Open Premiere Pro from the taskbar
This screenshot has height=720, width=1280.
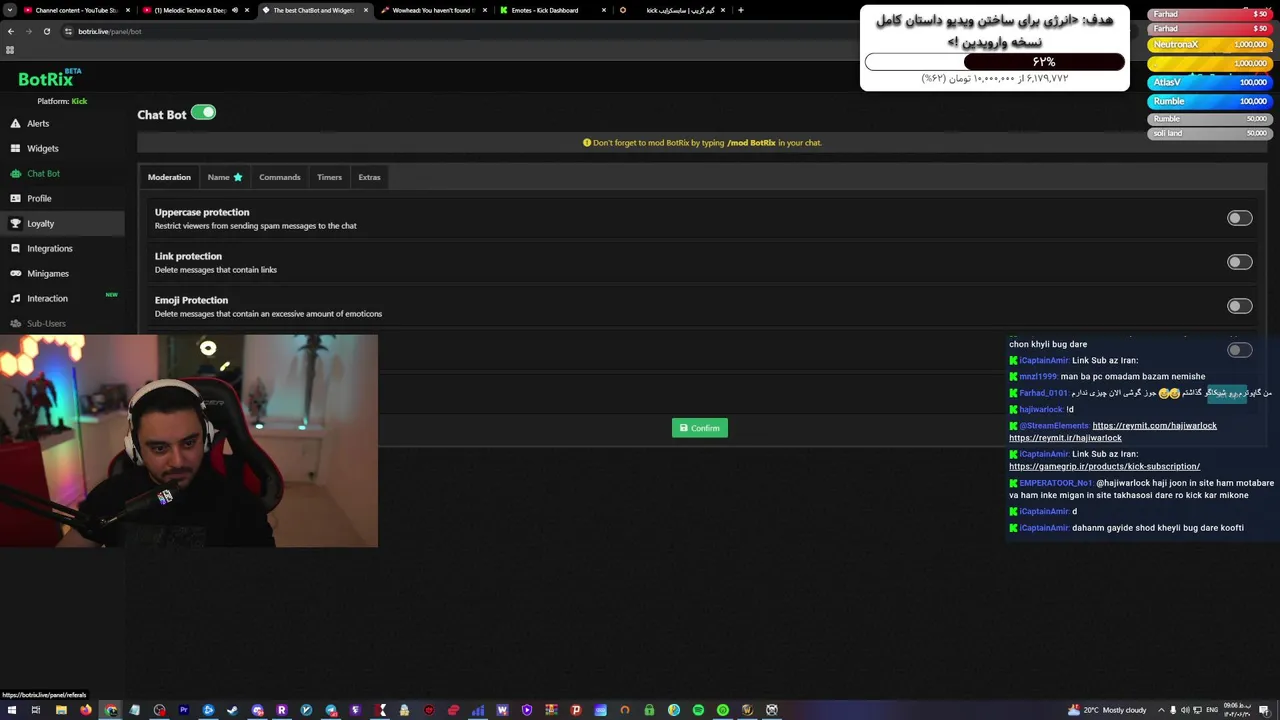pyautogui.click(x=184, y=710)
